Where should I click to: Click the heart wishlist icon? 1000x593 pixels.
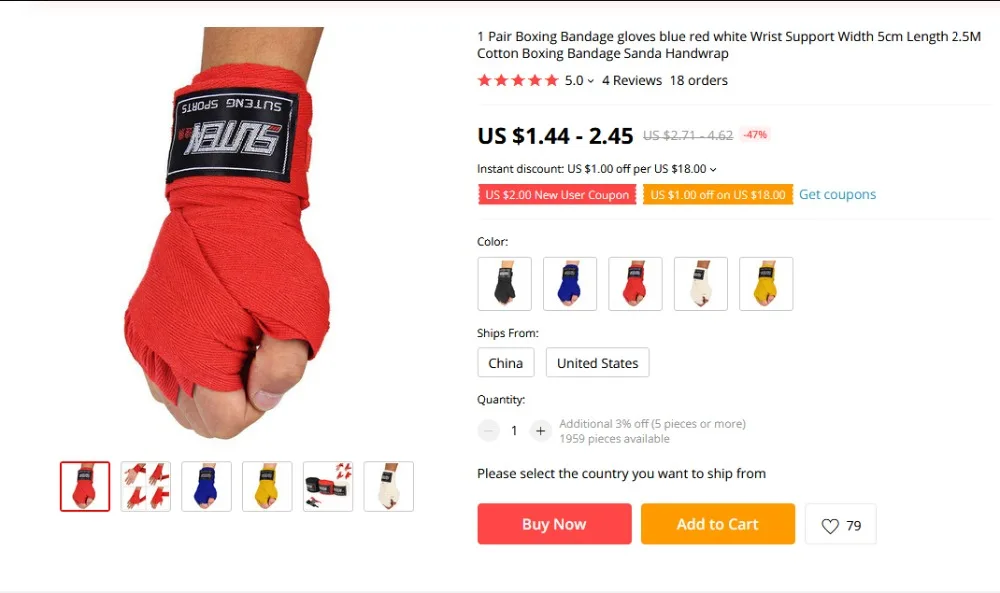830,525
